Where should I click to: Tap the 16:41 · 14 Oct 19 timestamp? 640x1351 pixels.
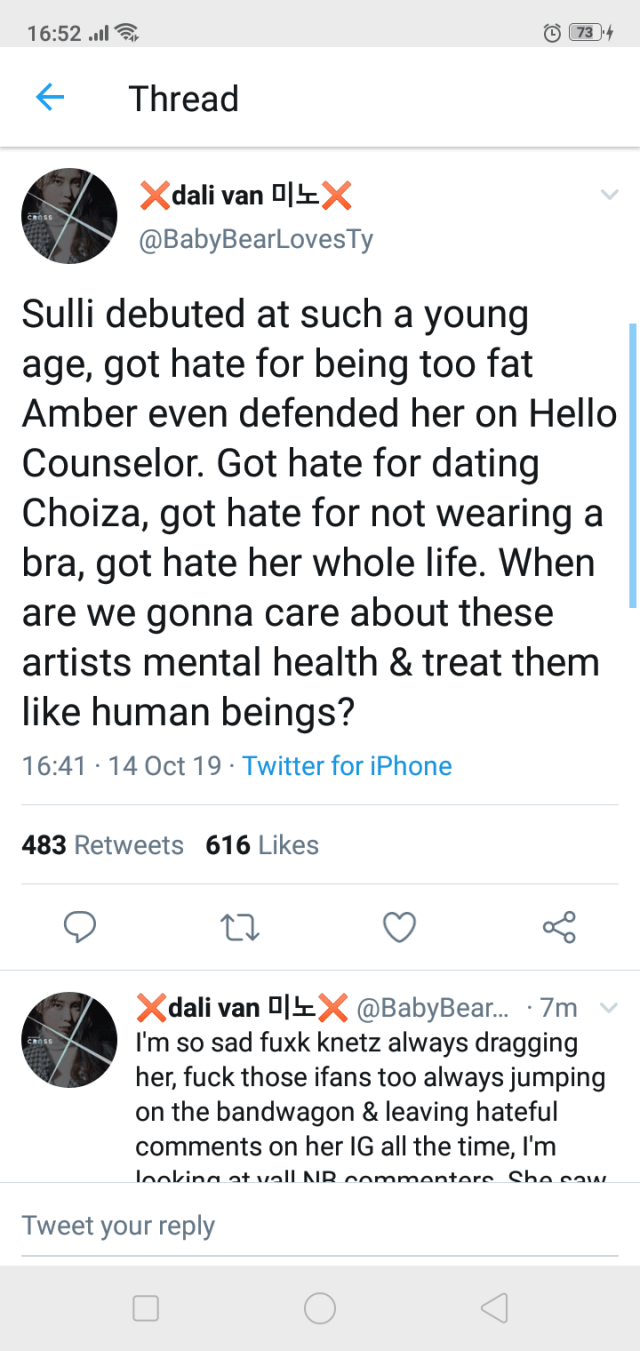[x=121, y=766]
